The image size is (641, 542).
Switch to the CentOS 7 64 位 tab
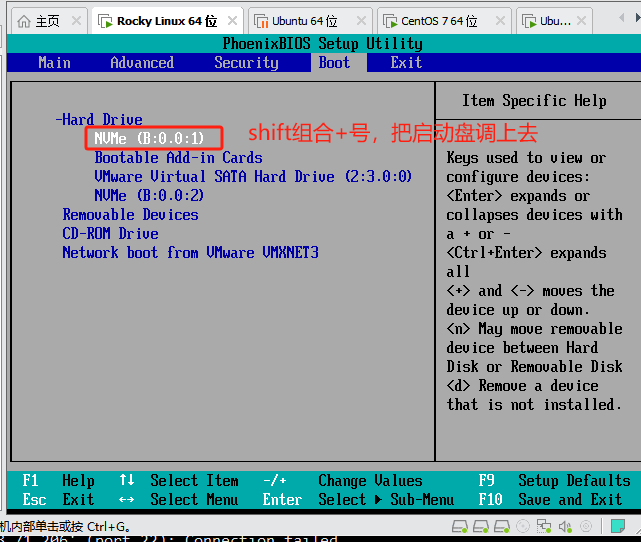point(444,20)
